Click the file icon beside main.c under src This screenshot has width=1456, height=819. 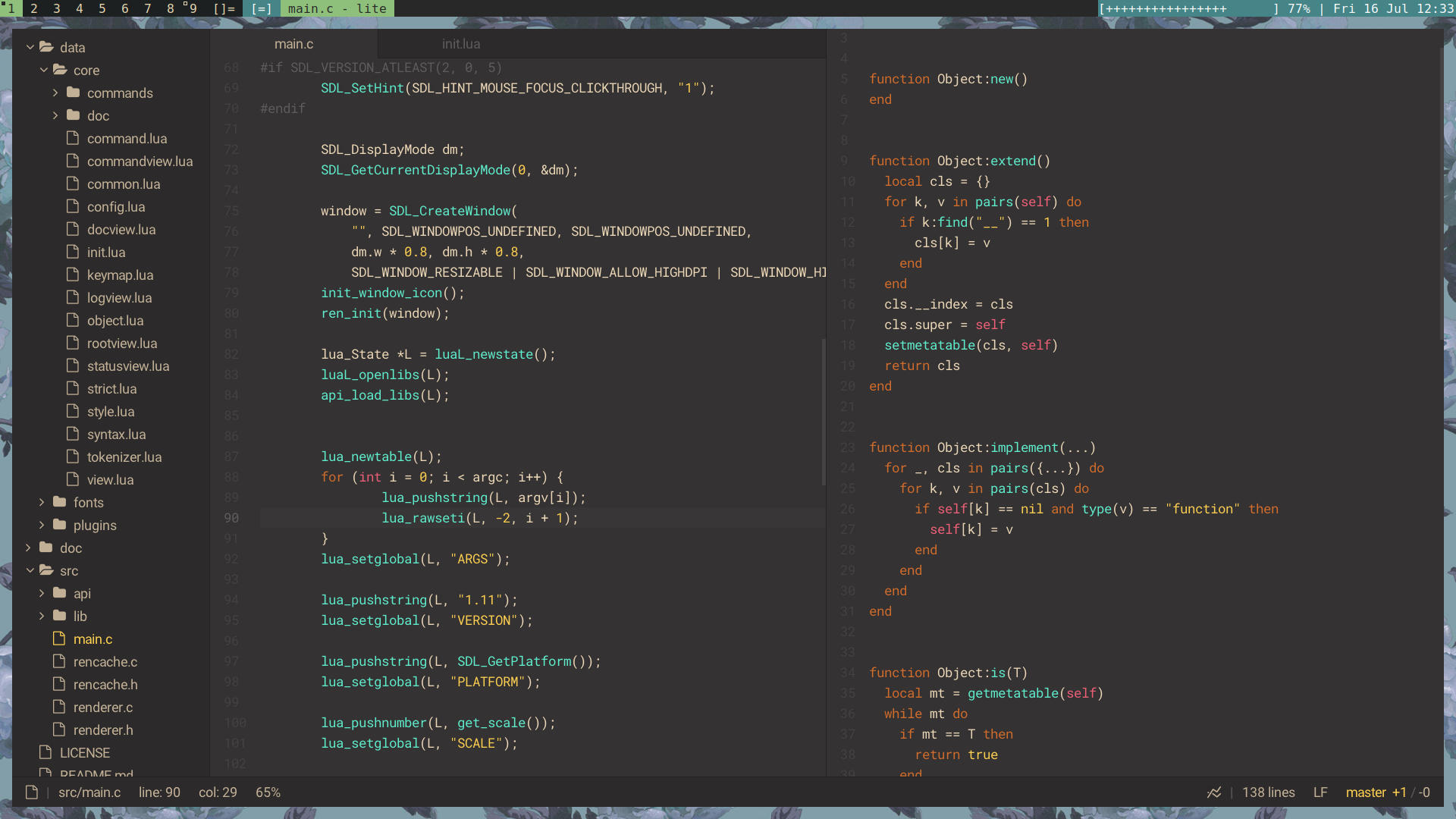[58, 639]
